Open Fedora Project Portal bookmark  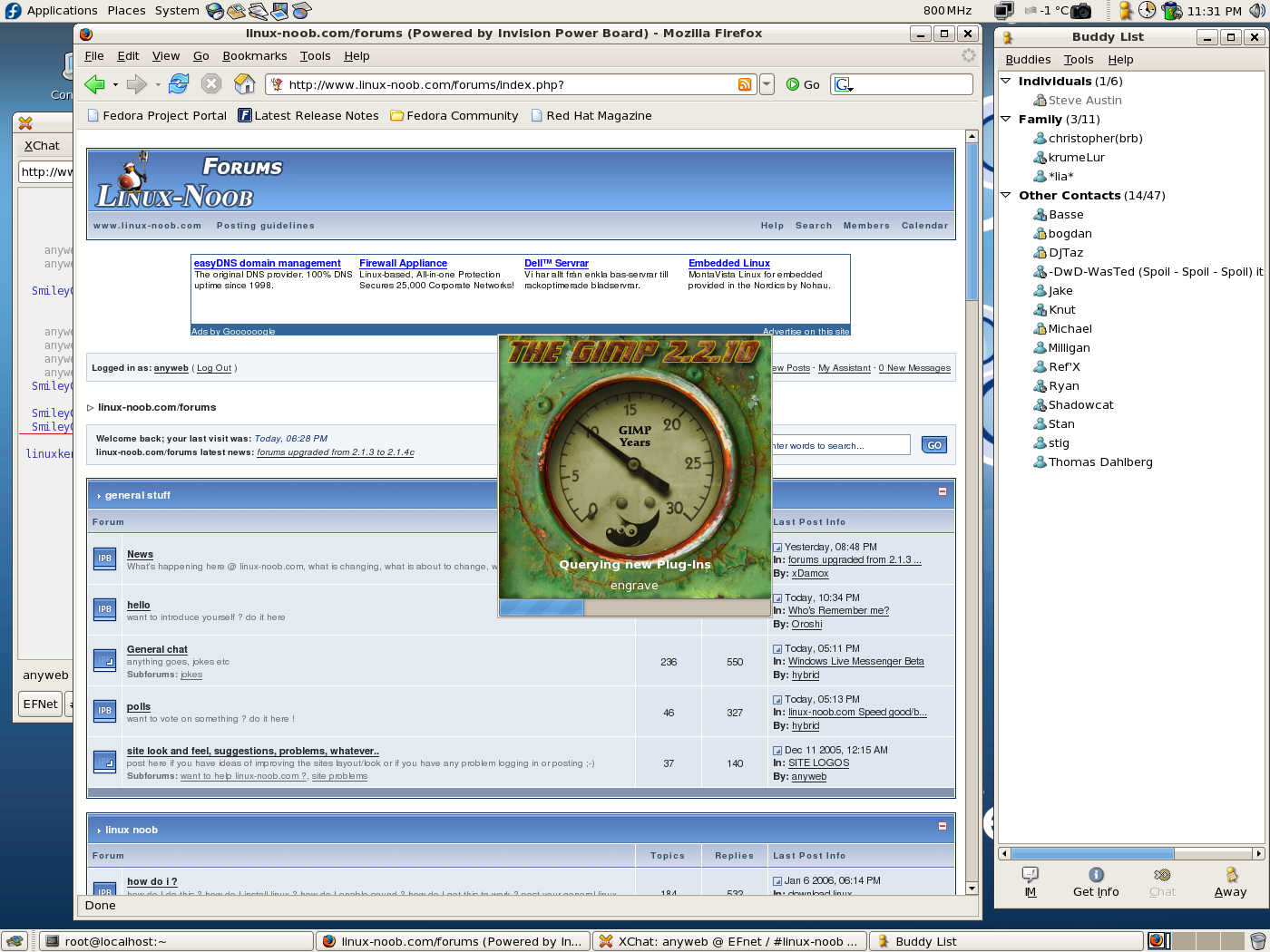pos(157,115)
